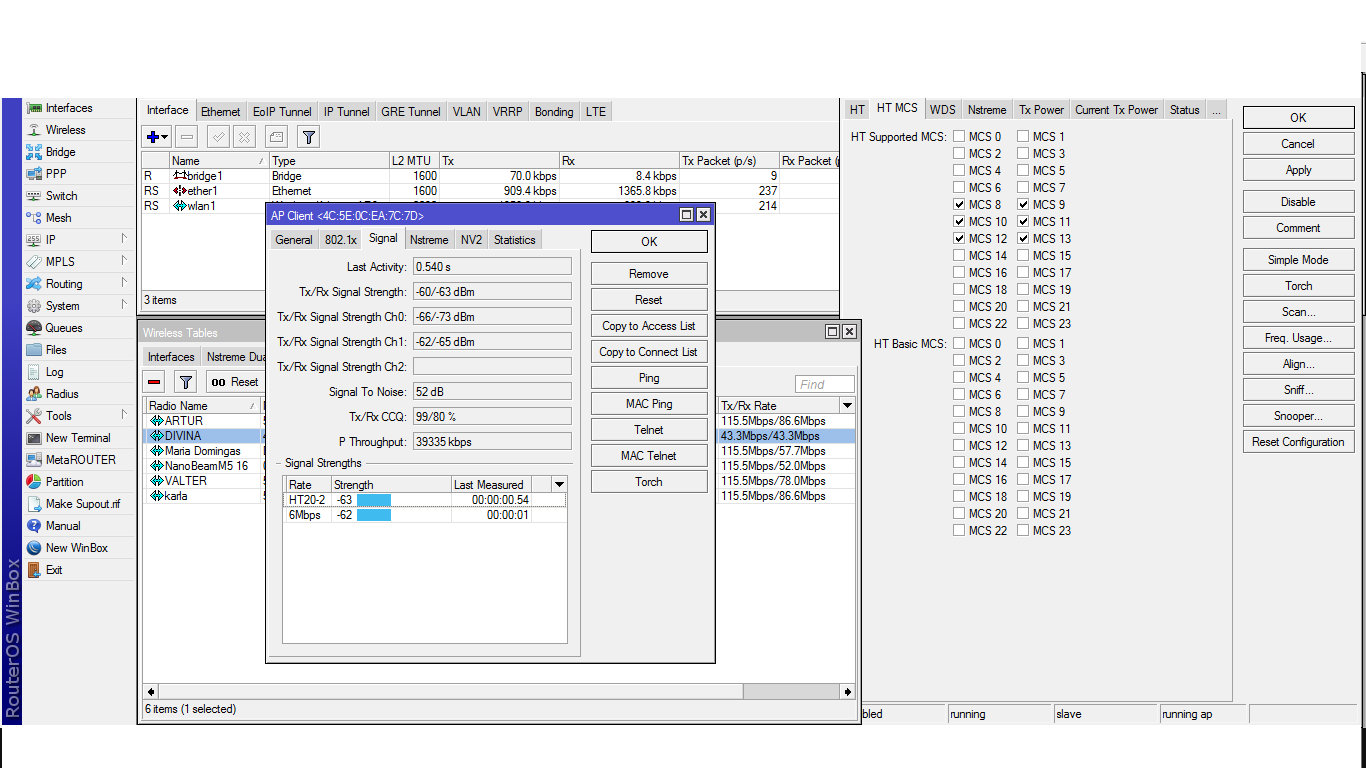
Task: Click the Make Supout.rif sidebar item
Action: coord(82,504)
